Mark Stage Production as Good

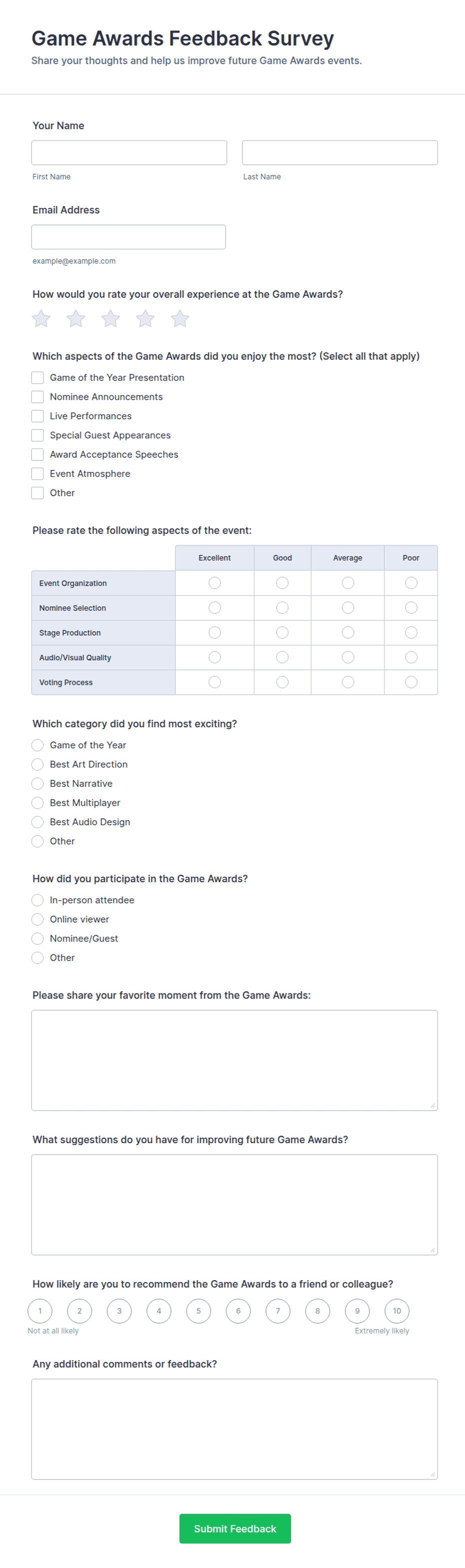(282, 632)
